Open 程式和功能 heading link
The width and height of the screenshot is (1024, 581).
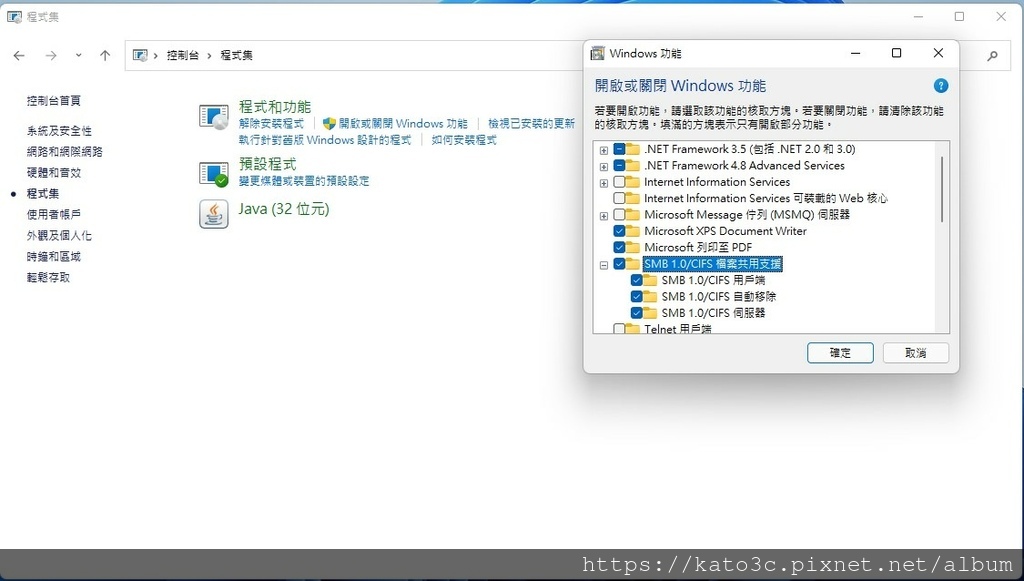pos(275,106)
